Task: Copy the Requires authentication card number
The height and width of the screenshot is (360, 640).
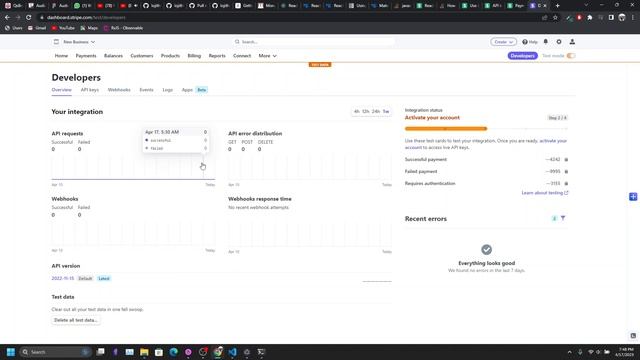Action: (x=566, y=184)
